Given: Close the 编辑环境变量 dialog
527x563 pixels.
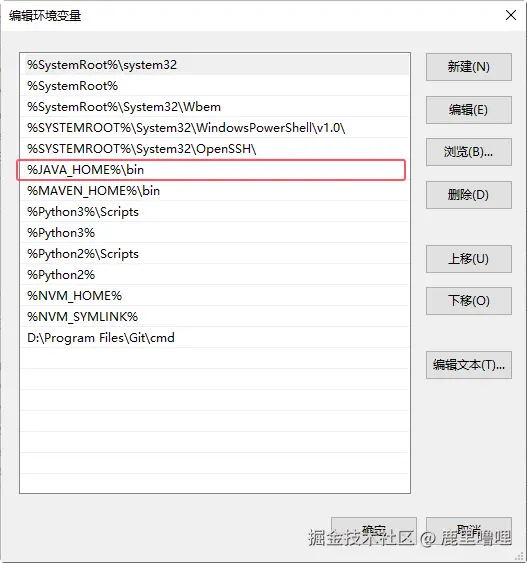Looking at the screenshot, I should (510, 15).
